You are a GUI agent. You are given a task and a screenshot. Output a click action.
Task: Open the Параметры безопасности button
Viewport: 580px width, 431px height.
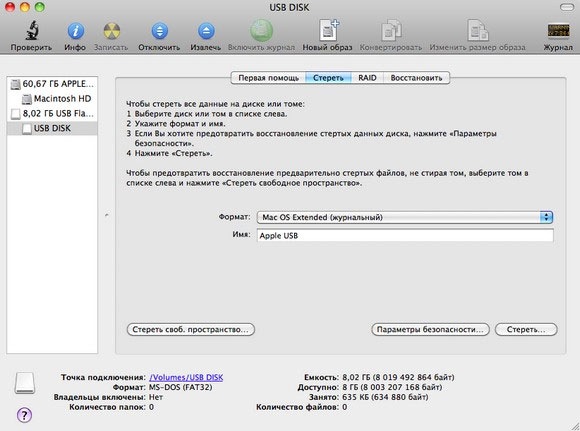tap(430, 330)
